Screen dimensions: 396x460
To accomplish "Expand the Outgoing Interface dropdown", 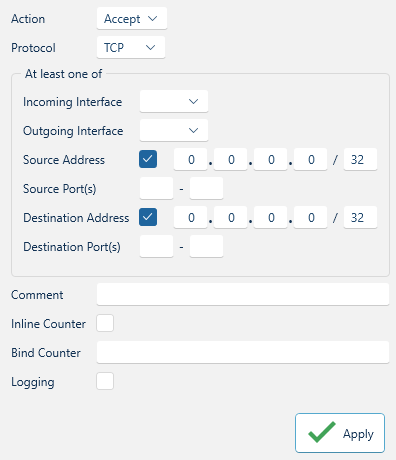I will coord(174,130).
